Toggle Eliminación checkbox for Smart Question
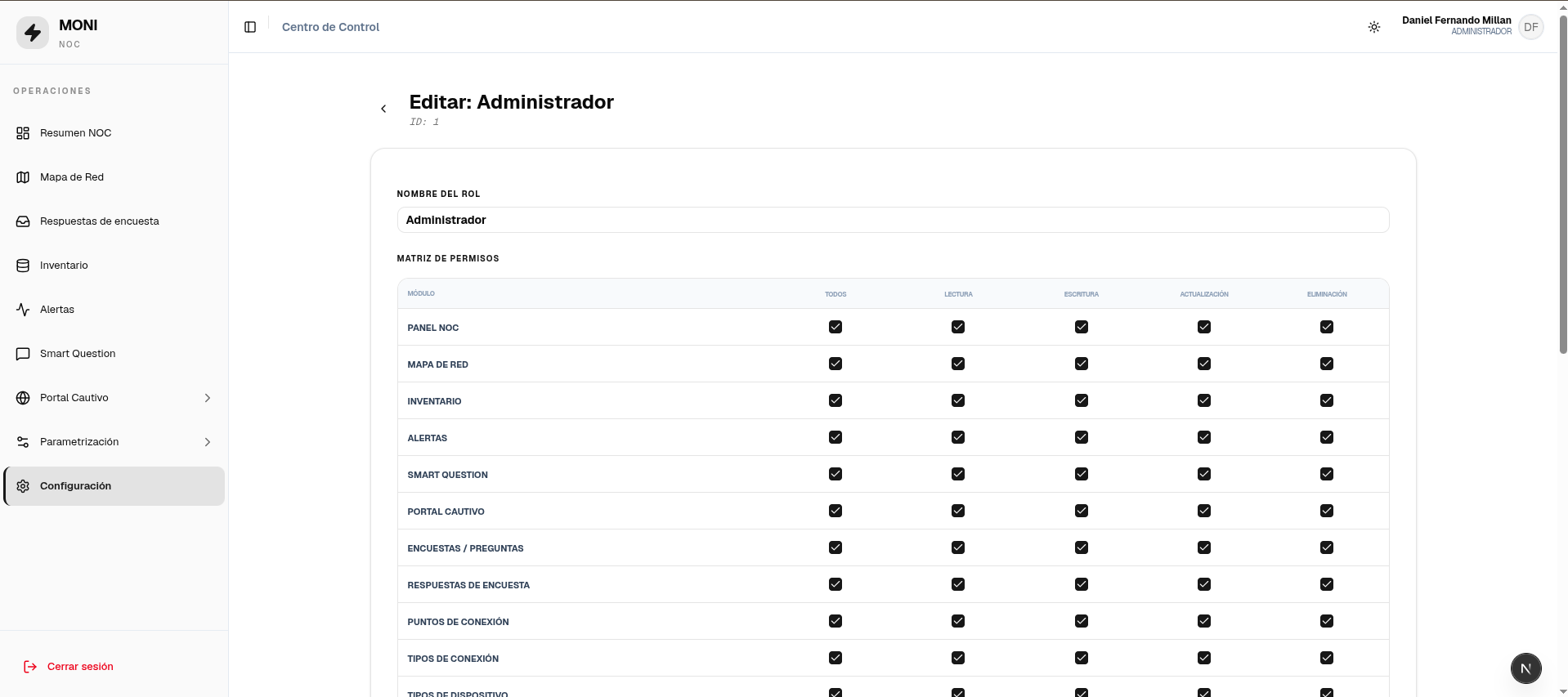Image resolution: width=1568 pixels, height=697 pixels. pyautogui.click(x=1327, y=474)
